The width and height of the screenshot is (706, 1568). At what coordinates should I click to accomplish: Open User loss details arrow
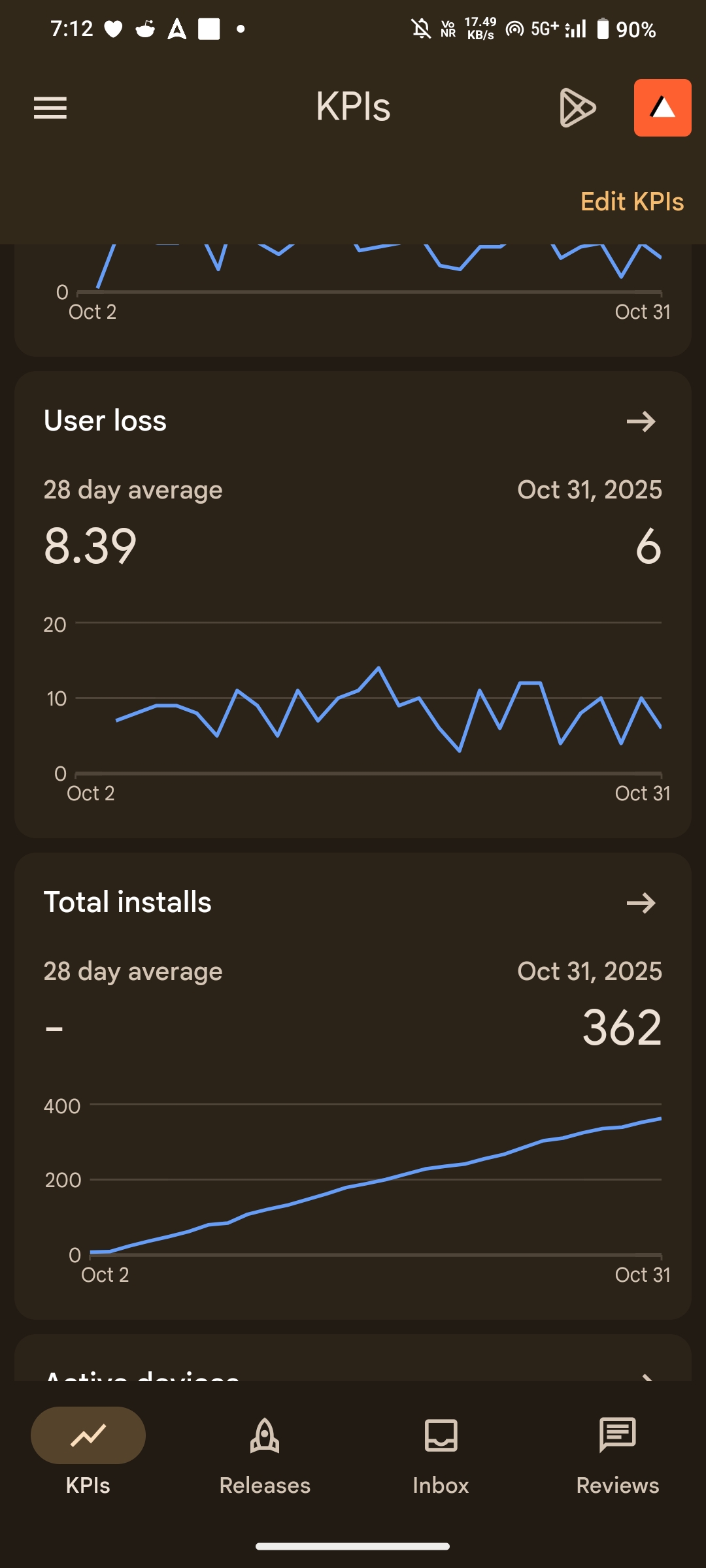pos(641,421)
